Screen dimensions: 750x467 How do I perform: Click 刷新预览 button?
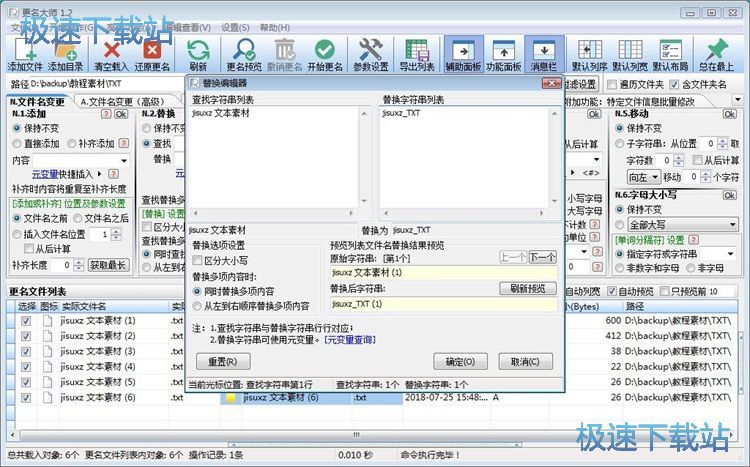coord(528,289)
